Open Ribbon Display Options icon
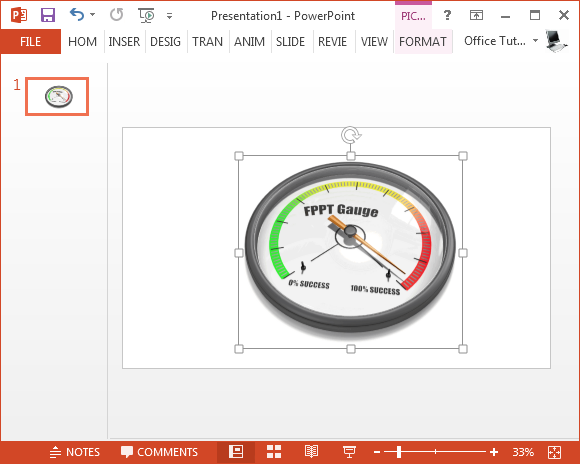The image size is (580, 464). coord(476,15)
